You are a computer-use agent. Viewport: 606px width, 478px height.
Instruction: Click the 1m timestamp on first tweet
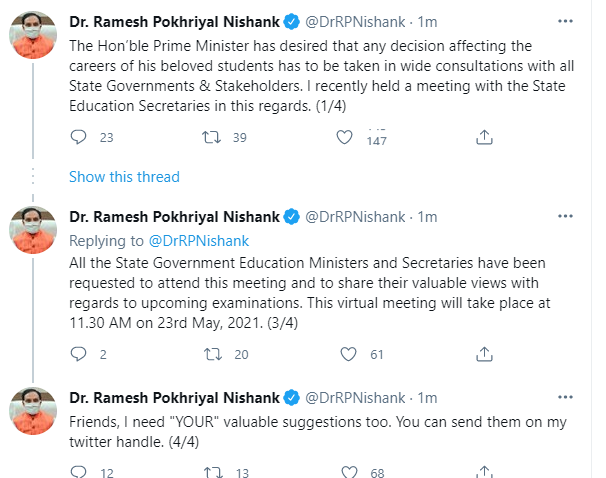[x=427, y=20]
